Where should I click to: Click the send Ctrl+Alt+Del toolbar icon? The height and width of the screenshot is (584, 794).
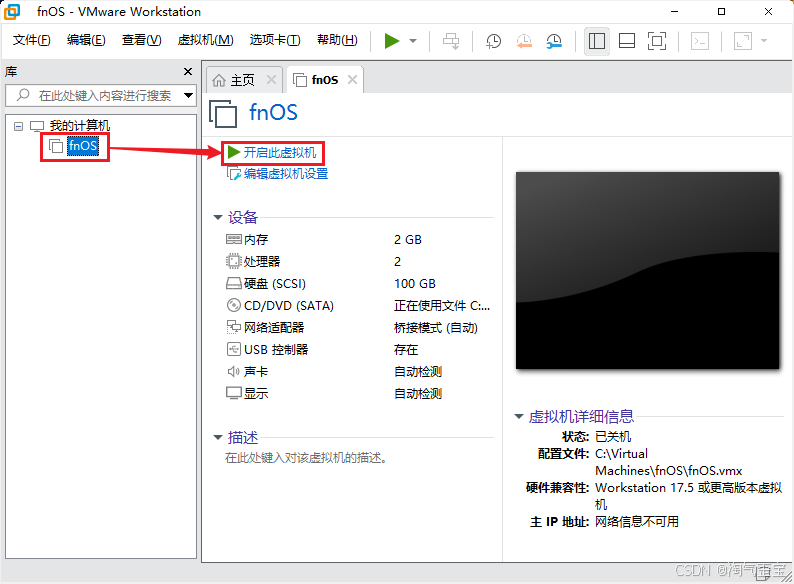point(451,41)
